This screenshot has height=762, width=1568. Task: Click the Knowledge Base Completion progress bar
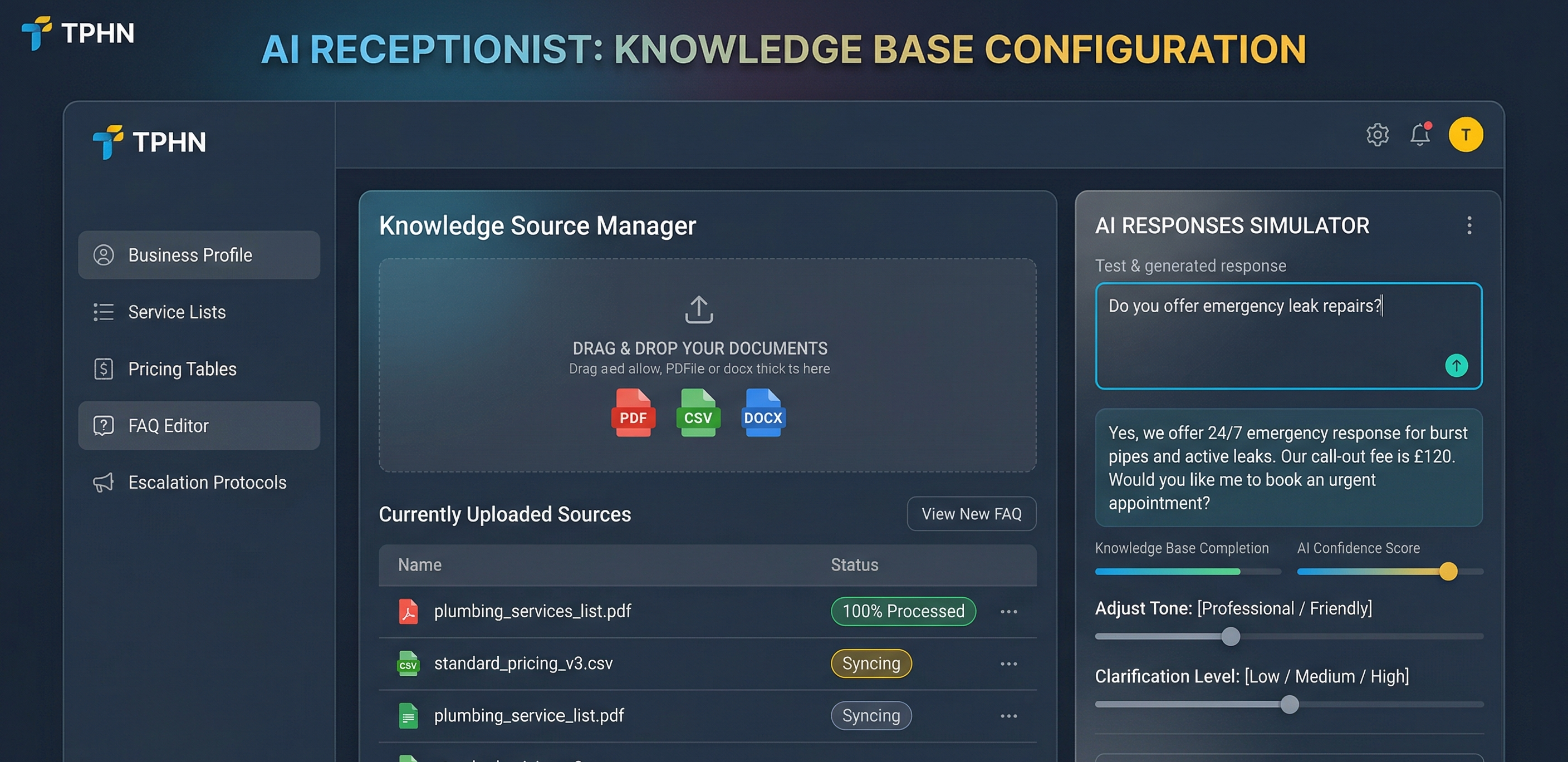[1188, 572]
